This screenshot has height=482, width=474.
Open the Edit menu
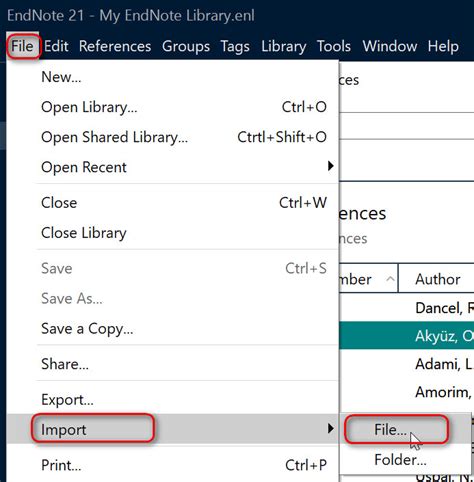56,46
